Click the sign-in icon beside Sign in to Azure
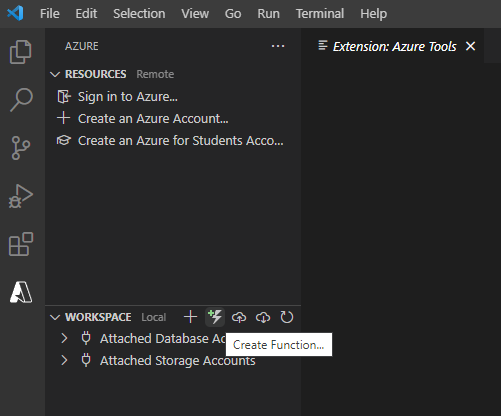 click(x=64, y=97)
